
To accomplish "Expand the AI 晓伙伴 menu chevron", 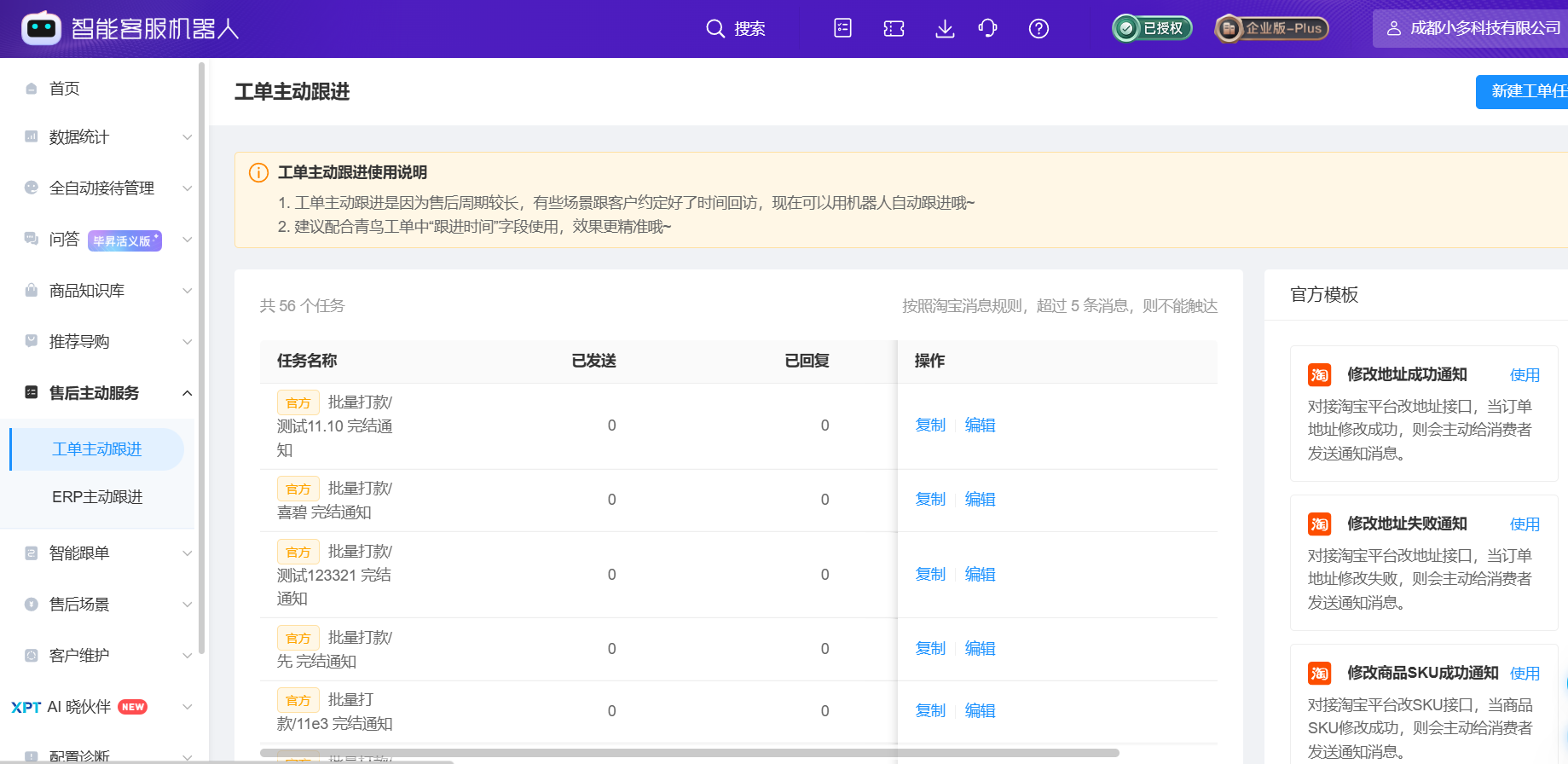I will point(188,707).
